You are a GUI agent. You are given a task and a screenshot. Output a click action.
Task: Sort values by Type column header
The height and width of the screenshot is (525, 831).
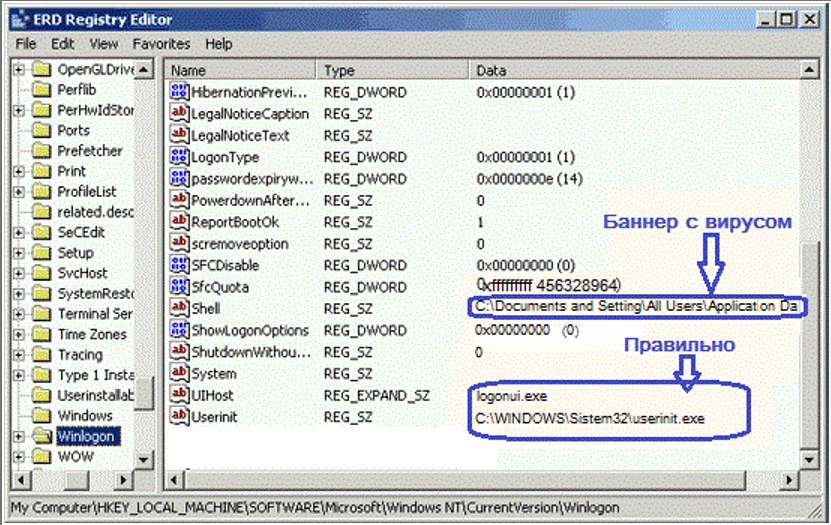(393, 70)
